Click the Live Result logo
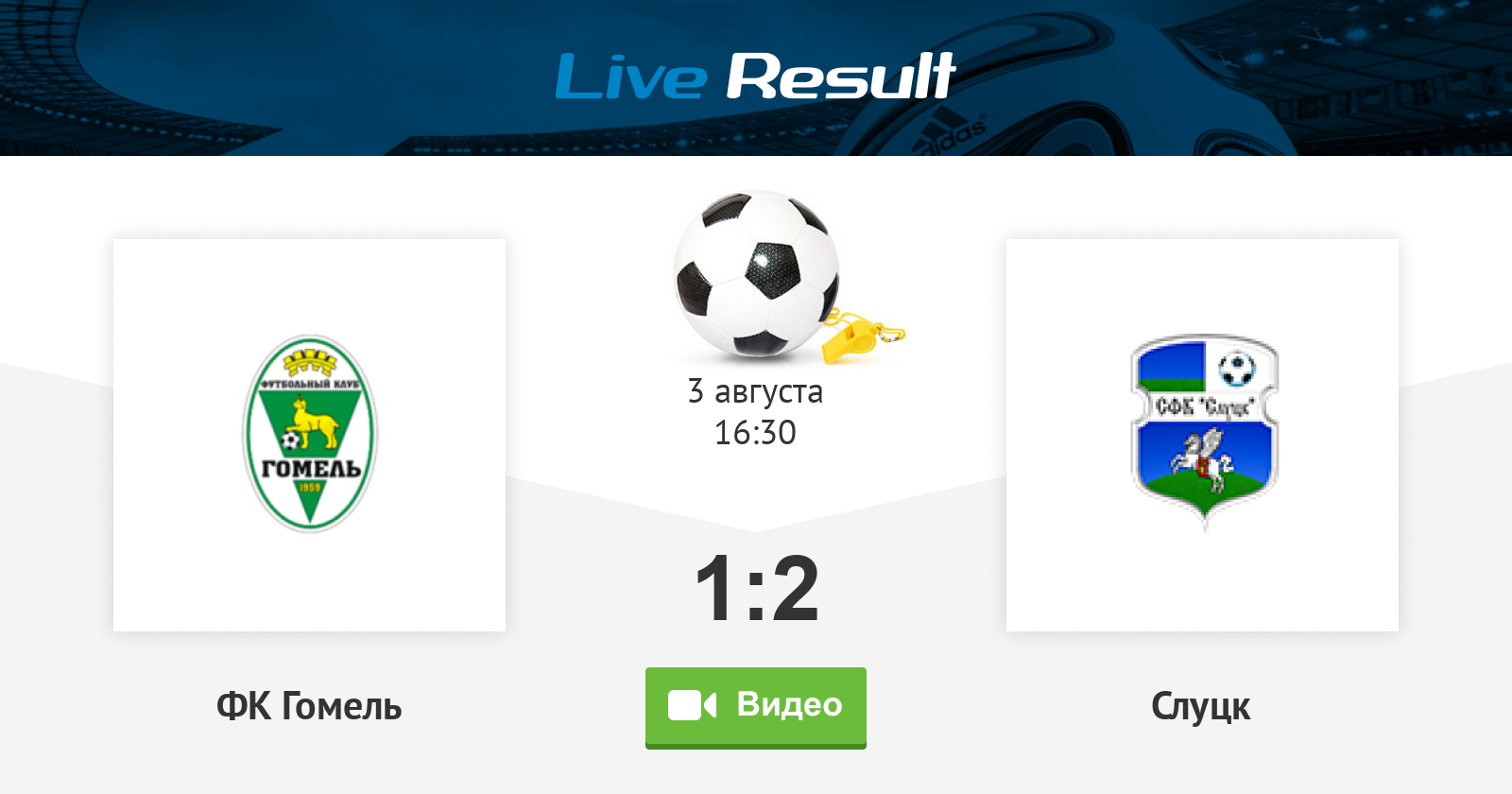Screen dimensions: 1512x794 755,77
